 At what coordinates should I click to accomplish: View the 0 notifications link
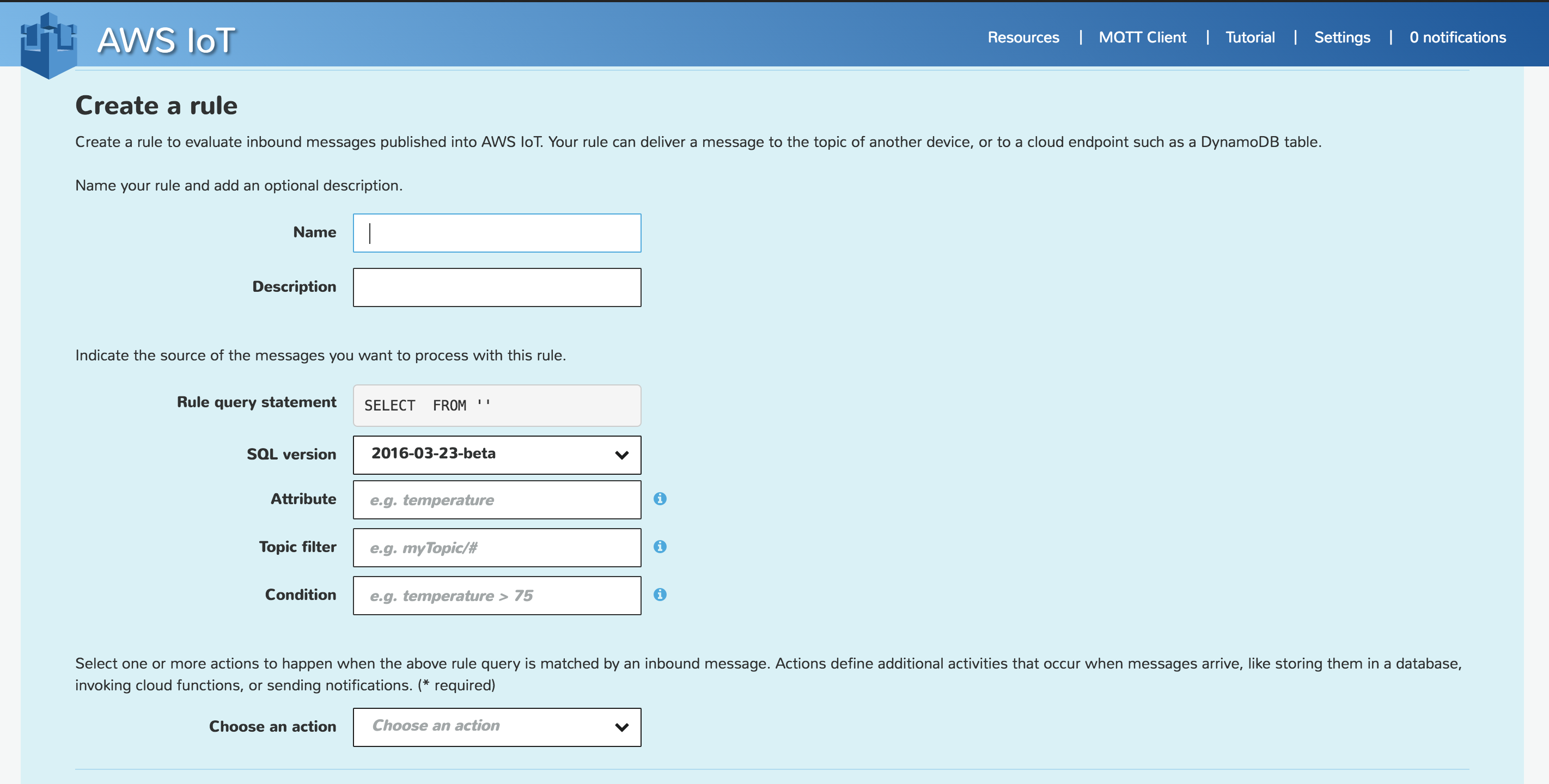[1457, 37]
